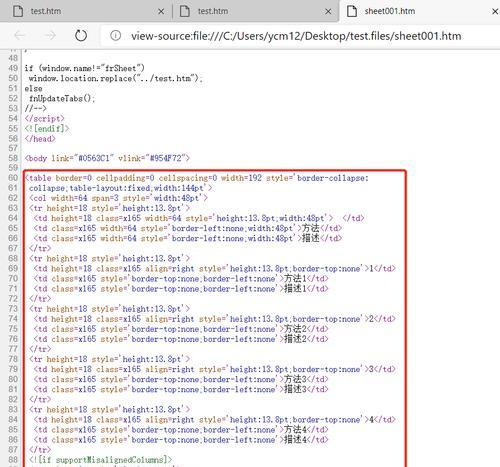500x467 pixels.
Task: Click the closing </script> tag
Action: tap(44, 118)
